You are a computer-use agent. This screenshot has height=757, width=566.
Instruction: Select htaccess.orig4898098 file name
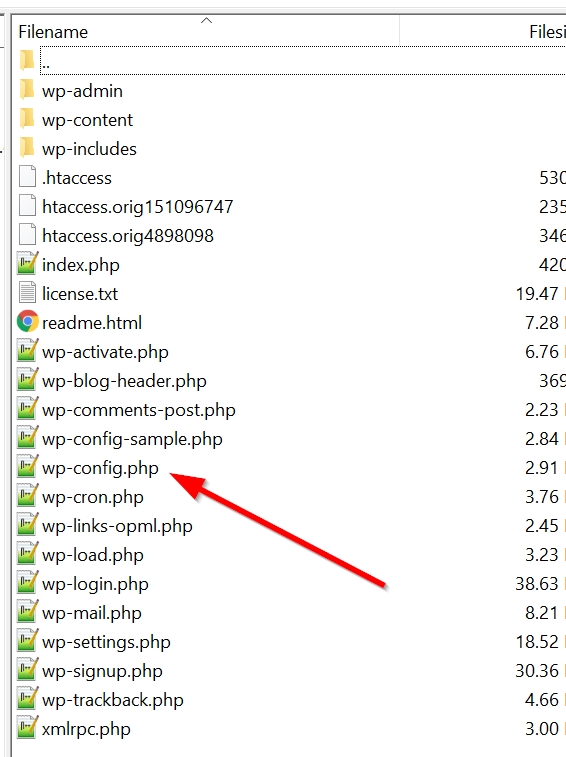[128, 236]
